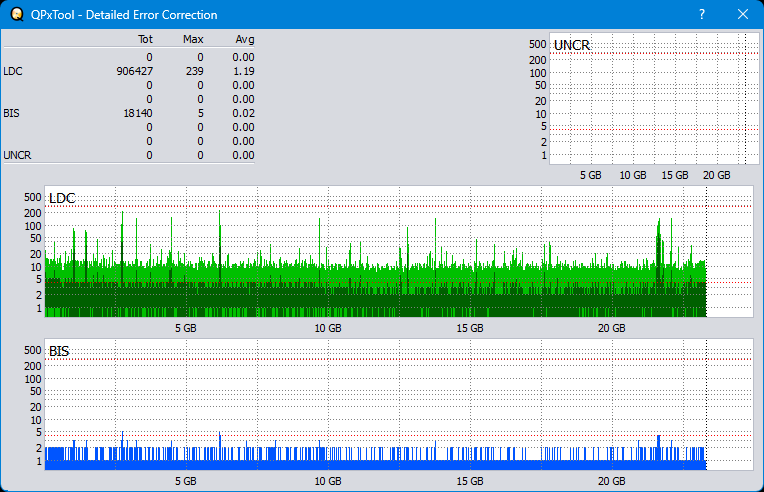This screenshot has height=492, width=764.
Task: Click the 5 GB label under LDC graph
Action: coord(186,328)
